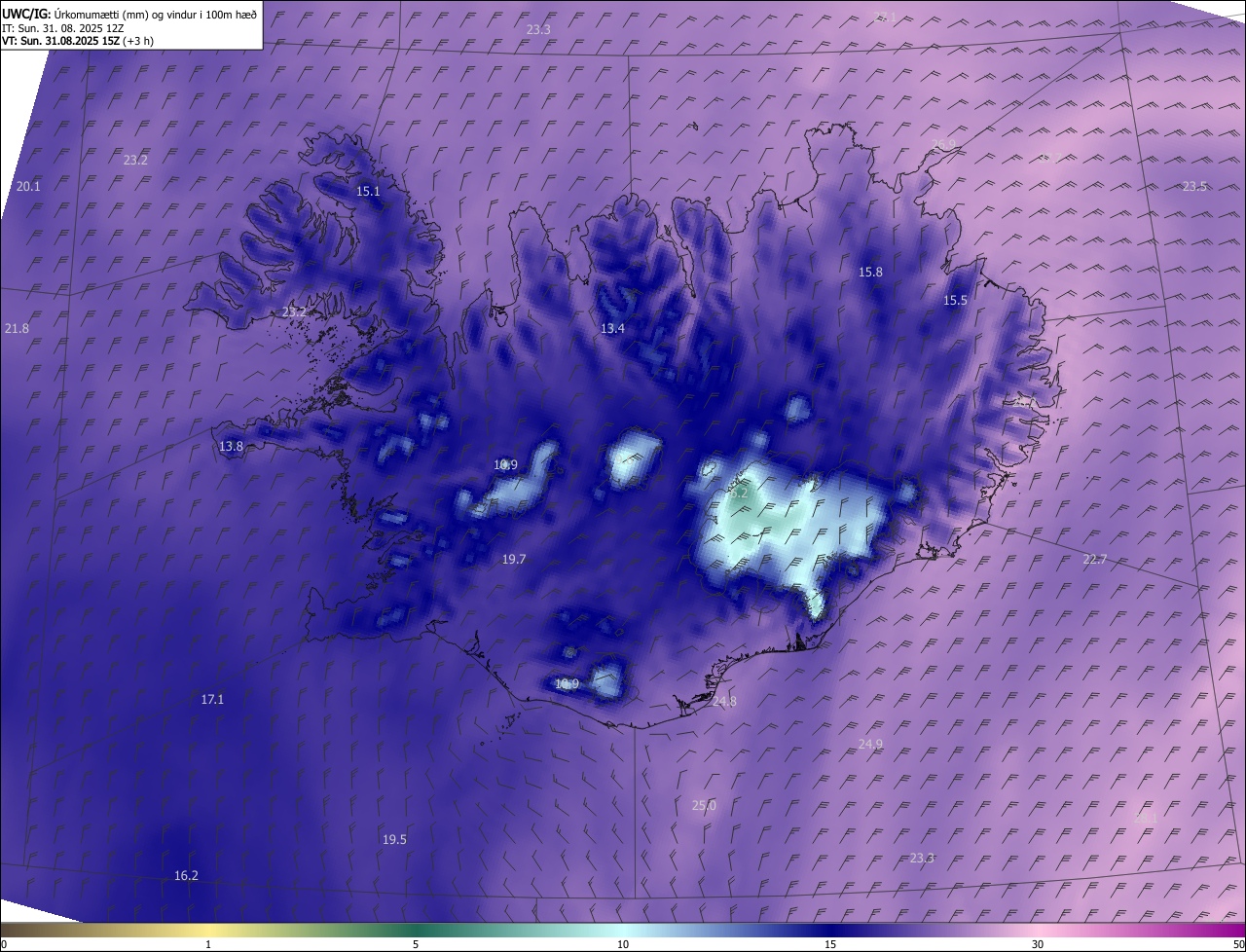1246x952 pixels.
Task: Click the valid time 'VT: Sun. 31.08.2025 15Z'
Action: click(59, 41)
